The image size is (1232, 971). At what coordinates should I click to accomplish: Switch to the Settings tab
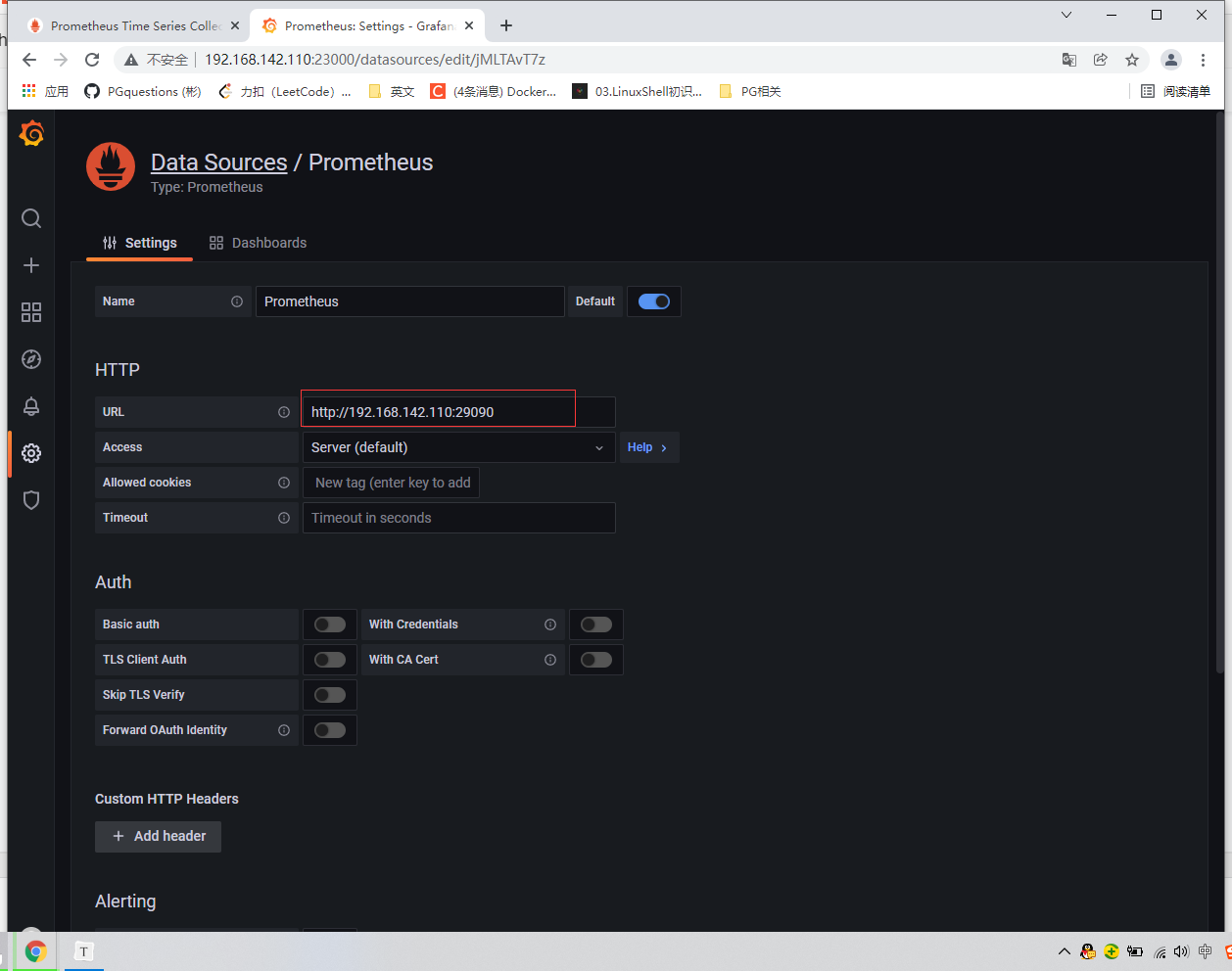click(x=140, y=243)
